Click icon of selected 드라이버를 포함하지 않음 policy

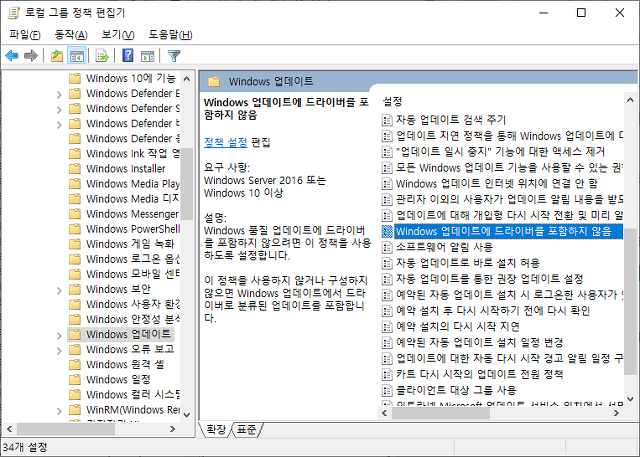pos(387,231)
